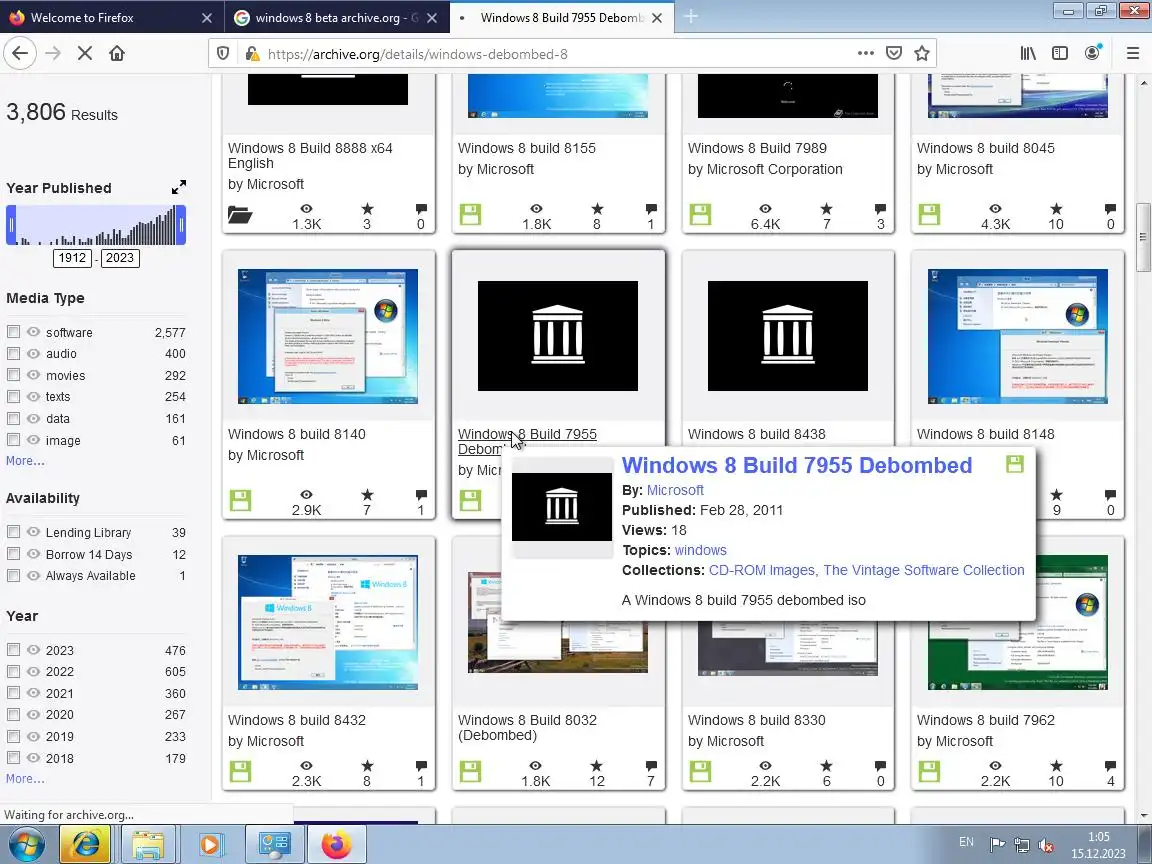Open Windows Explorer folder in taskbar
Viewport: 1152px width, 864px height.
[x=148, y=844]
